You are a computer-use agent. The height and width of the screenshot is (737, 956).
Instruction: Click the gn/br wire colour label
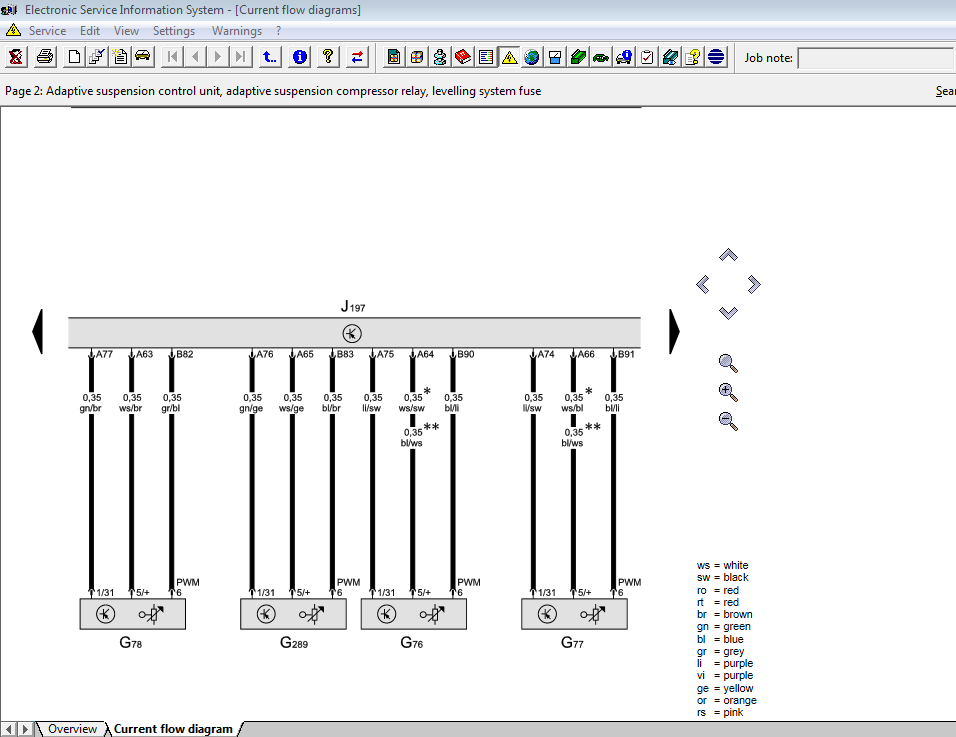coord(91,408)
